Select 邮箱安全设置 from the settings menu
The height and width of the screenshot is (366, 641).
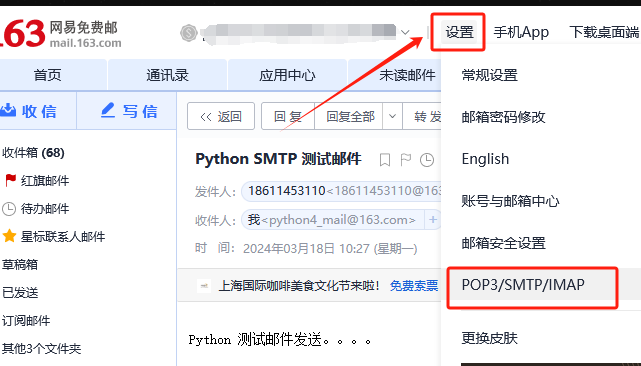click(504, 243)
